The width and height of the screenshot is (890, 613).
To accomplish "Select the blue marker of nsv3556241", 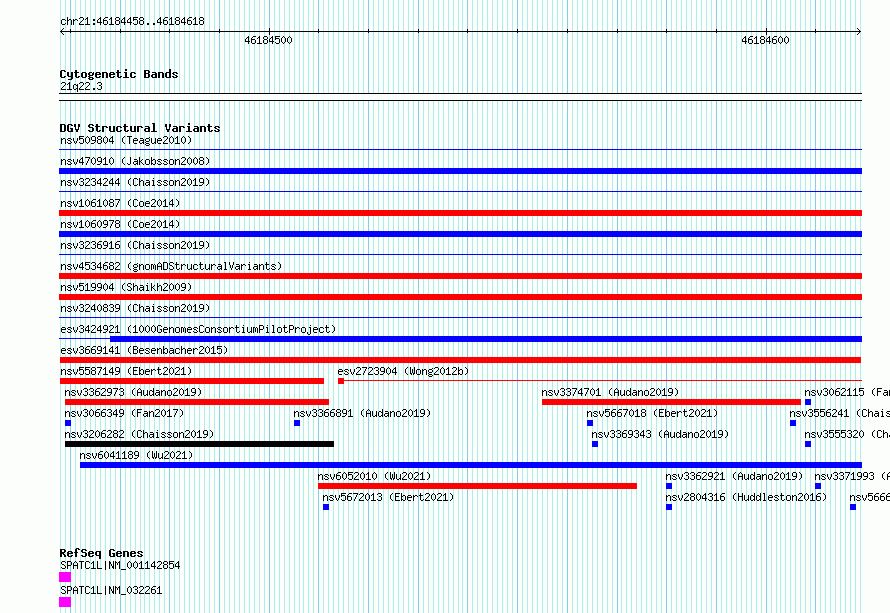I will pyautogui.click(x=793, y=423).
